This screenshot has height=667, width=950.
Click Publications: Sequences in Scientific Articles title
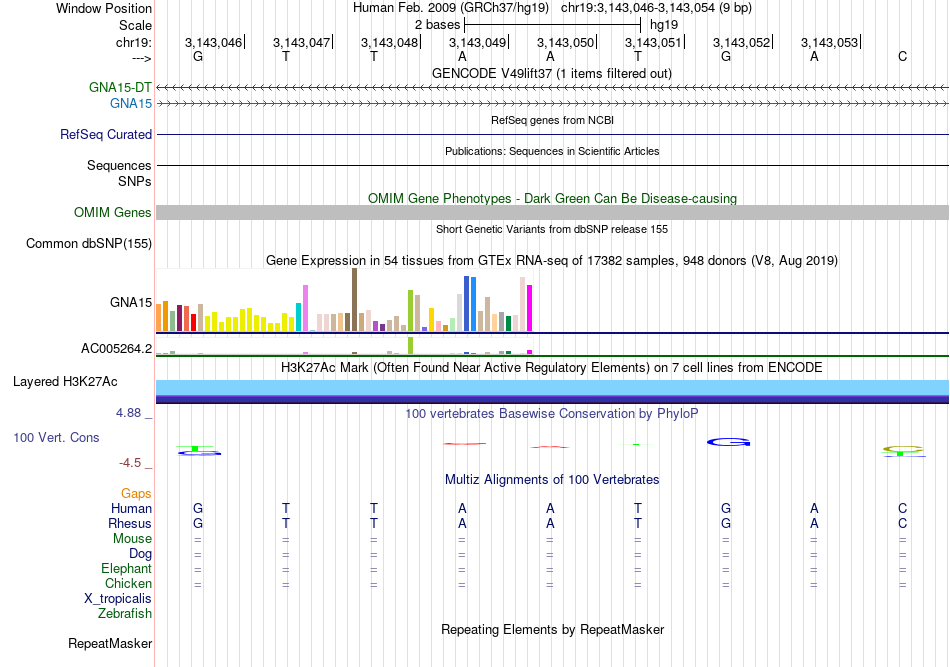tap(552, 151)
